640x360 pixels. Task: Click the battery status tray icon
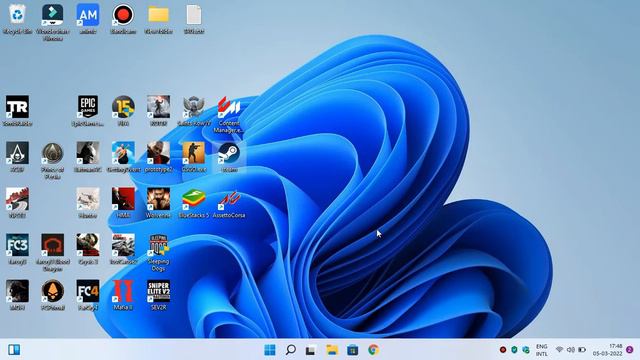[x=582, y=350]
